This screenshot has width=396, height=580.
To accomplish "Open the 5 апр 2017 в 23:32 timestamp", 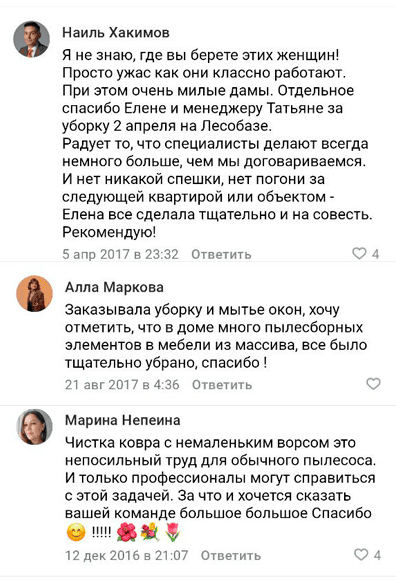I will pos(121,254).
